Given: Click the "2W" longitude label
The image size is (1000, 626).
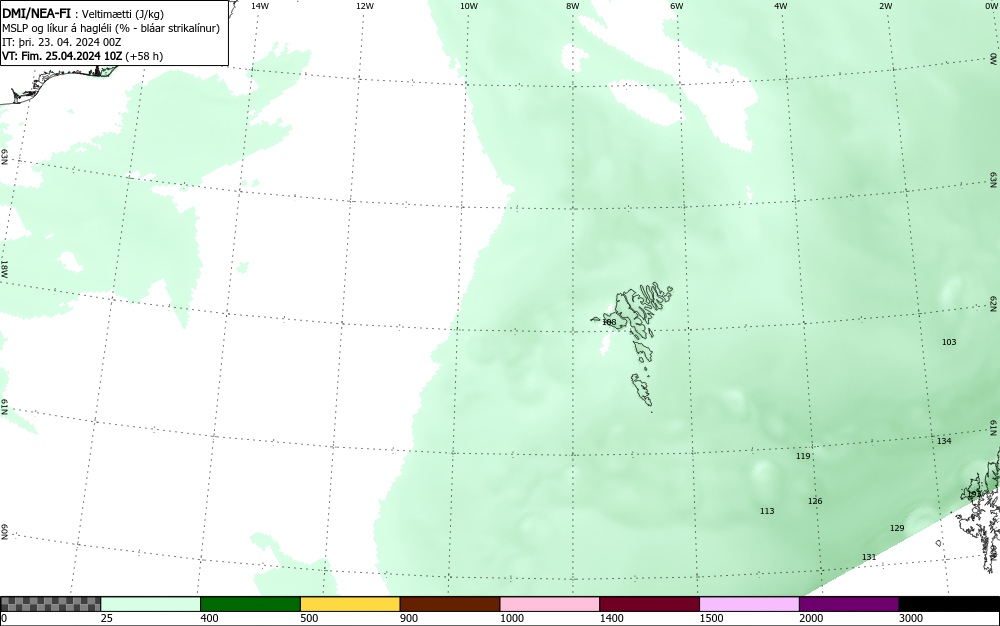Looking at the screenshot, I should click(885, 6).
